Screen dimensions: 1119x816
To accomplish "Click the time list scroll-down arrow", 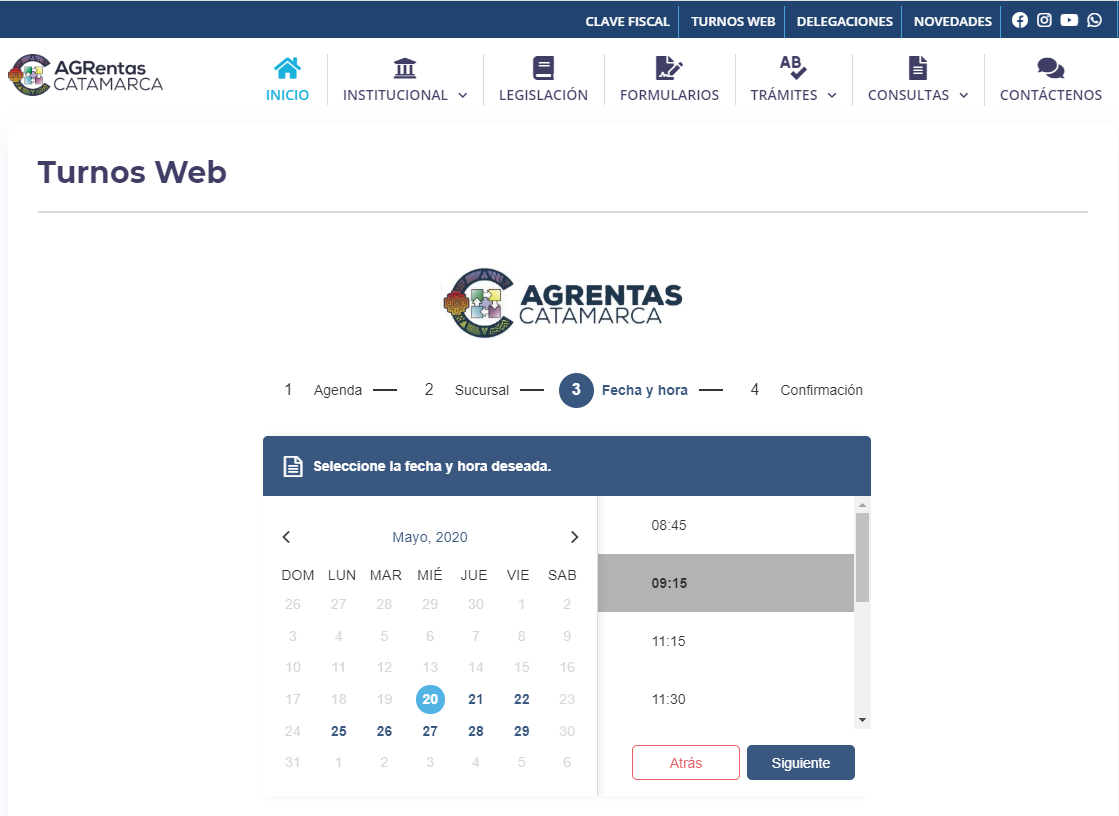I will pos(862,720).
